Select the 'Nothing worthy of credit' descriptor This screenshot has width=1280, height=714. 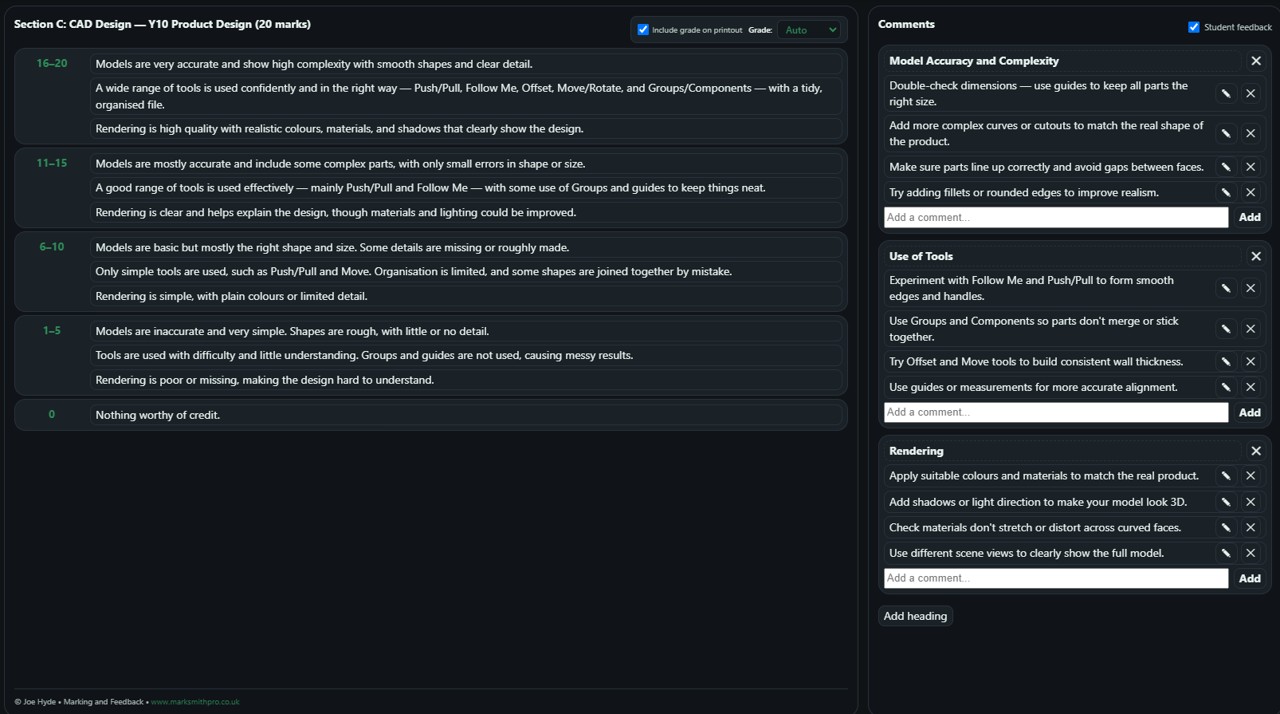(466, 415)
